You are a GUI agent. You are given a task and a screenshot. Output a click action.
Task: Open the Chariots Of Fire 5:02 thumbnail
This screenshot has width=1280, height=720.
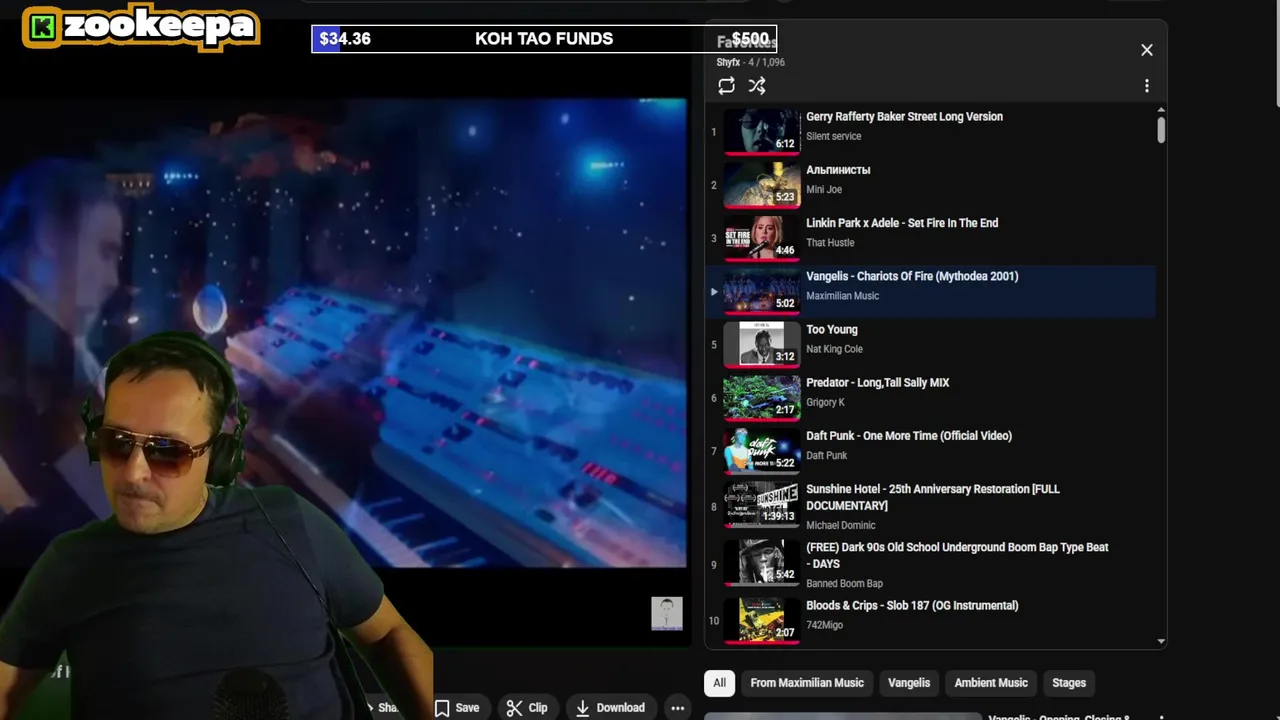pyautogui.click(x=762, y=291)
